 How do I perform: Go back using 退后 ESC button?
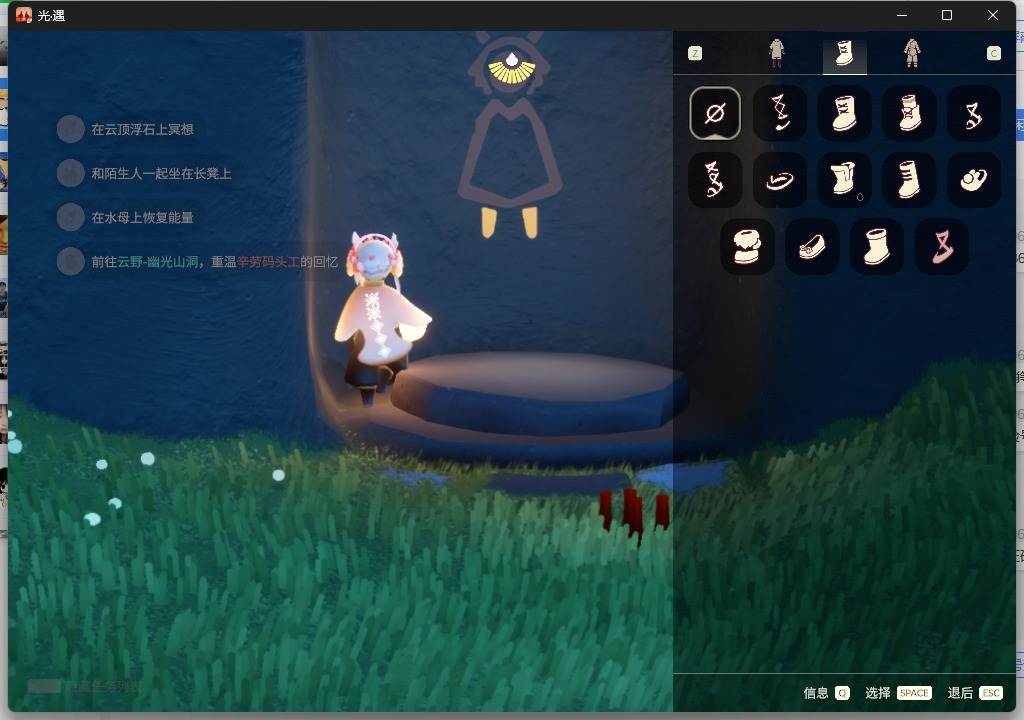tap(975, 693)
